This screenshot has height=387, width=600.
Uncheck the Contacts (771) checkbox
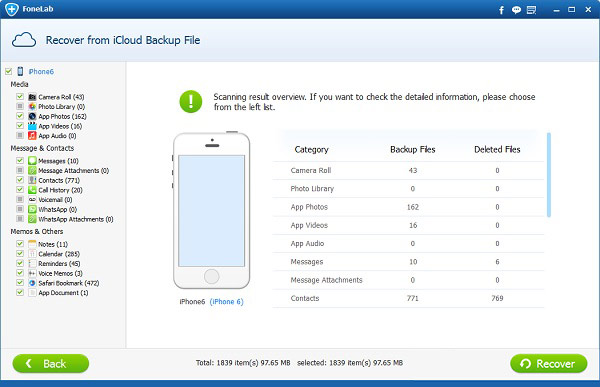20,180
